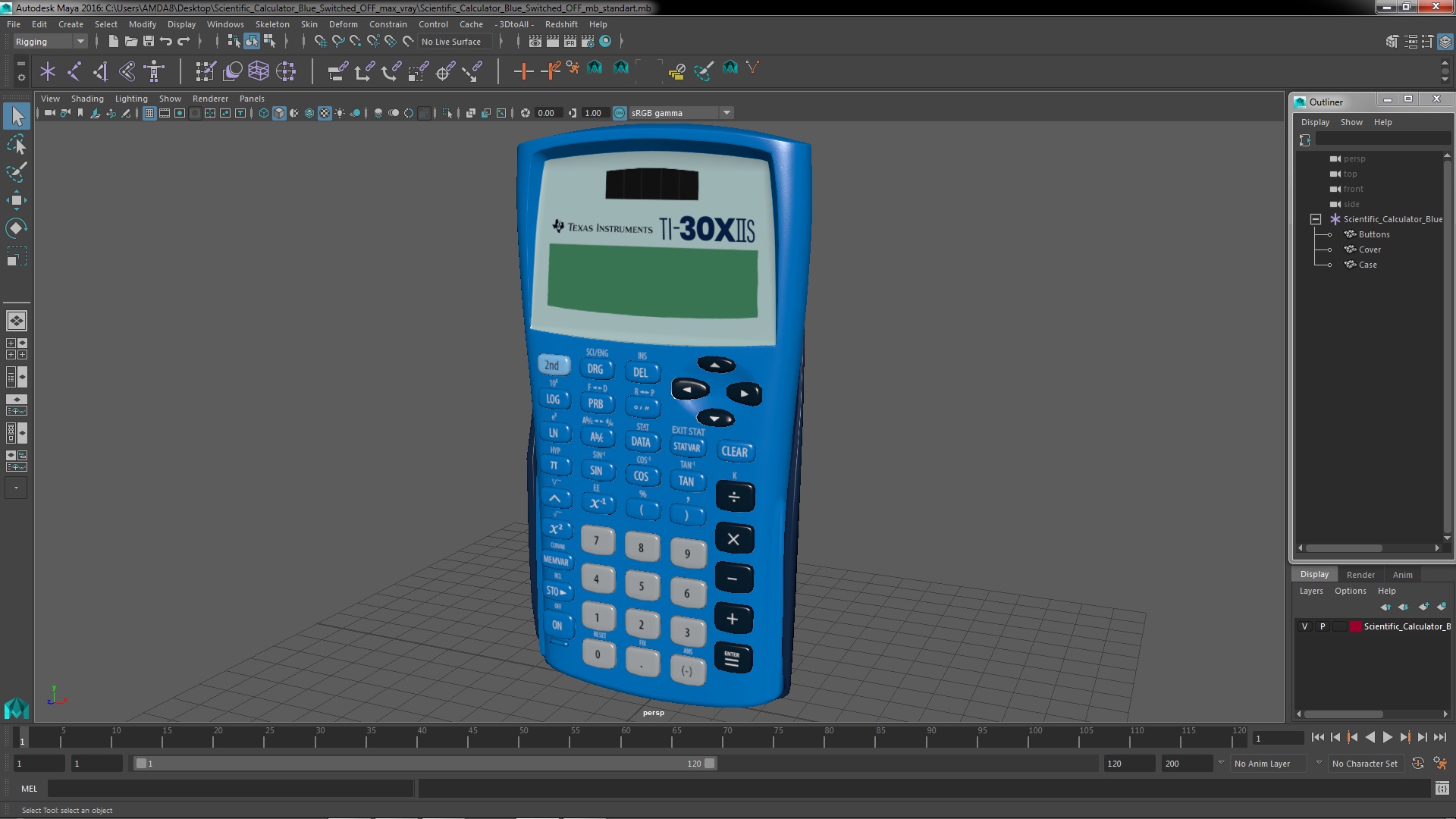Image resolution: width=1456 pixels, height=819 pixels.
Task: Undo the last action via toolbar arrow
Action: (x=166, y=42)
